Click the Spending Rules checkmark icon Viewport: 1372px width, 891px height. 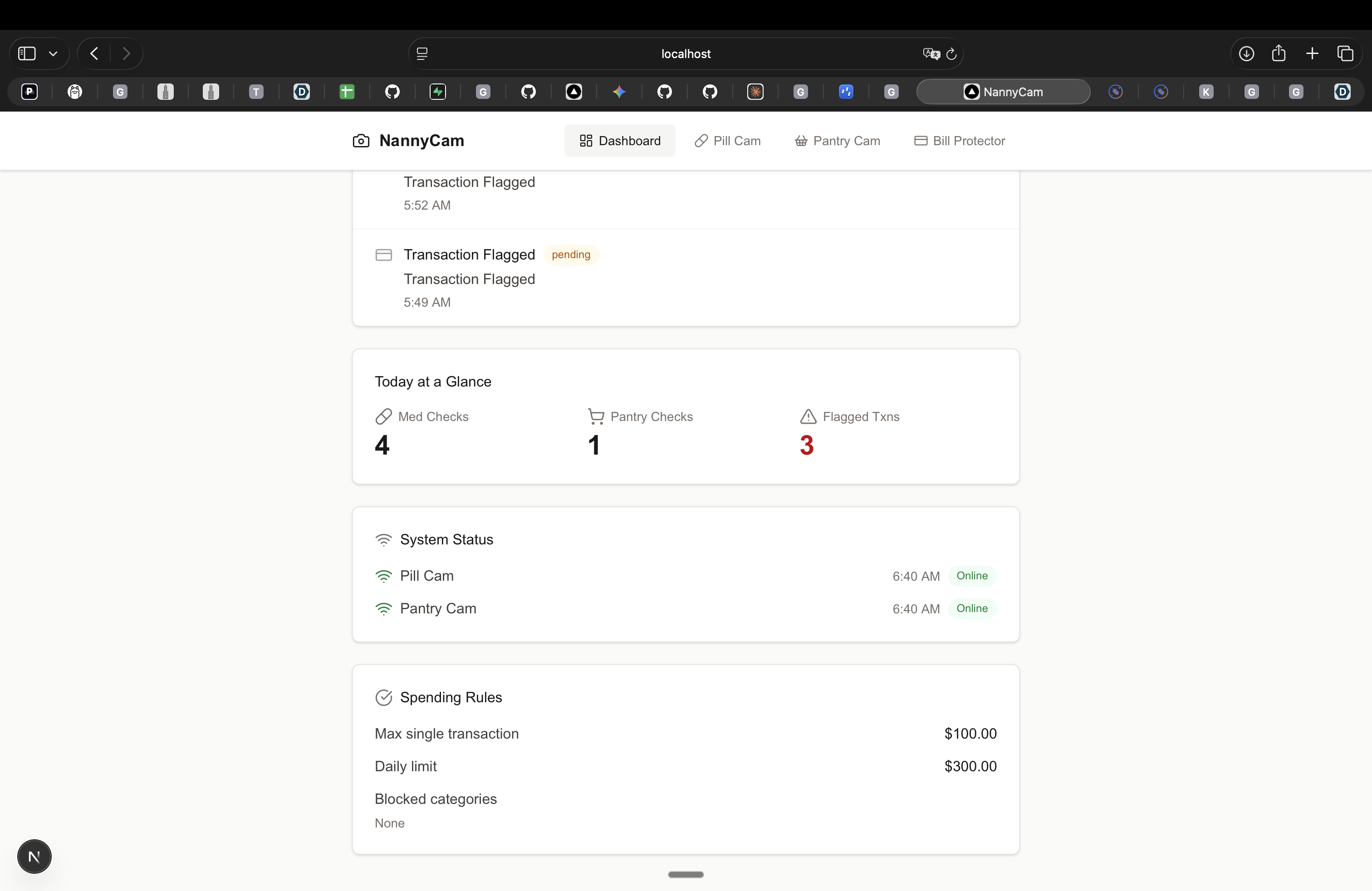(x=383, y=697)
